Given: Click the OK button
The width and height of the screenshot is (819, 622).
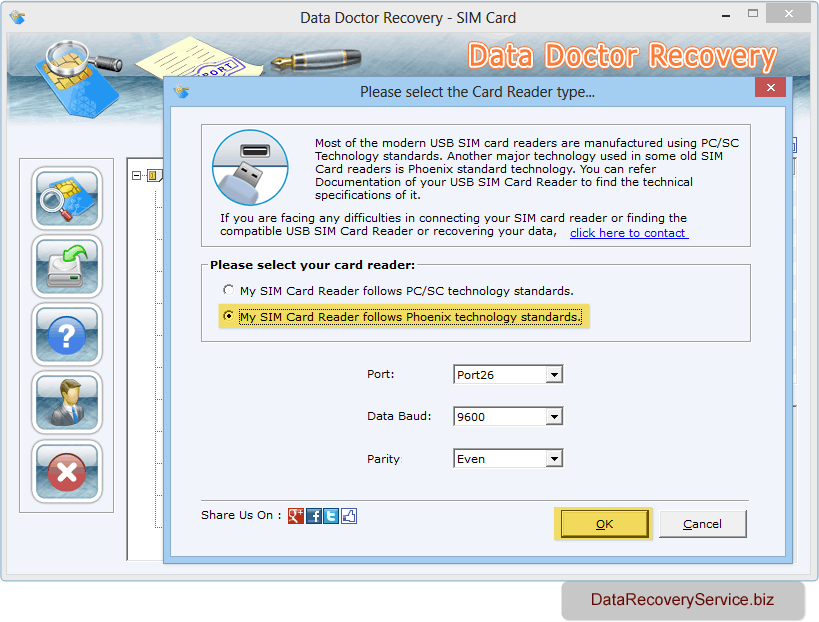Looking at the screenshot, I should (604, 524).
